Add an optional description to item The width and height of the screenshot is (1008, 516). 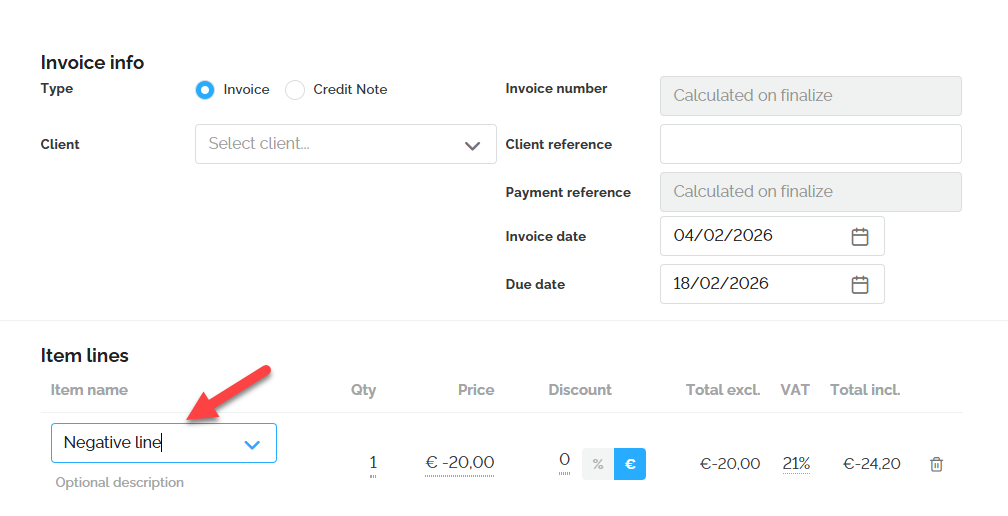120,483
